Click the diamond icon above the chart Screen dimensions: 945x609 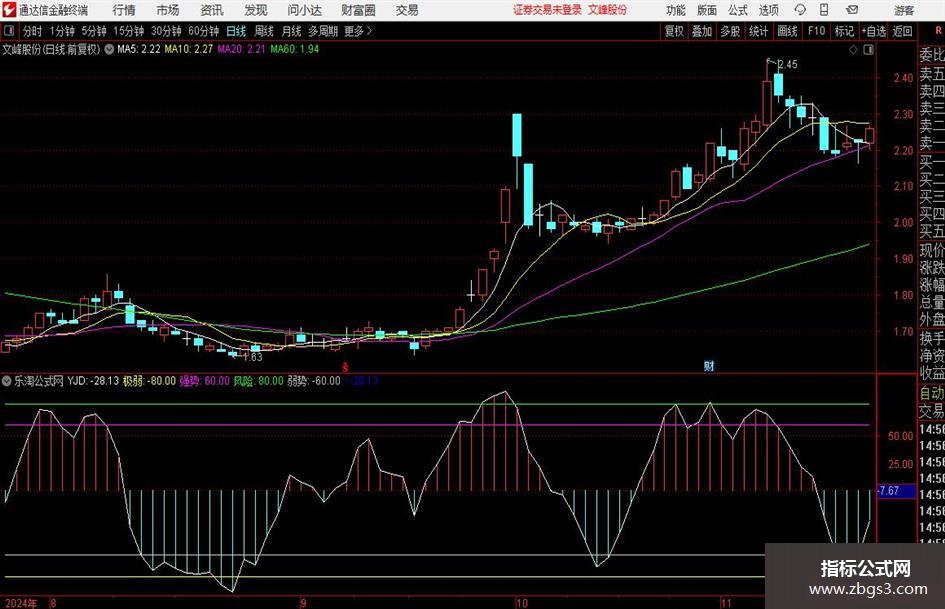tap(853, 50)
